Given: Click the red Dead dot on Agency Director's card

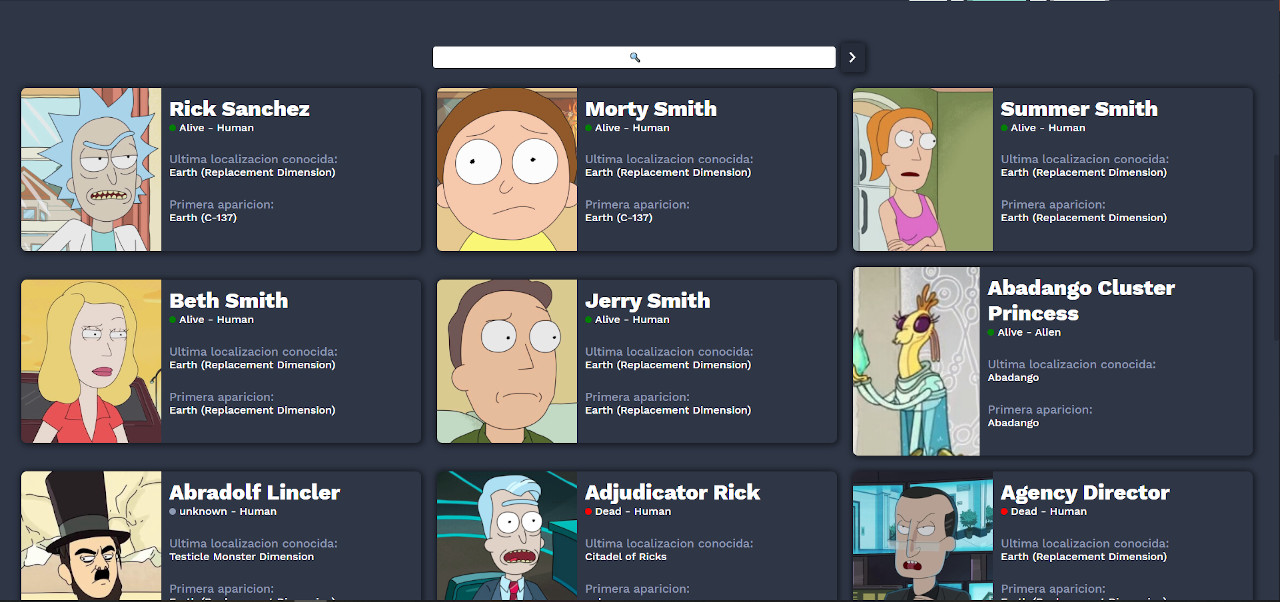Looking at the screenshot, I should click(x=1004, y=511).
